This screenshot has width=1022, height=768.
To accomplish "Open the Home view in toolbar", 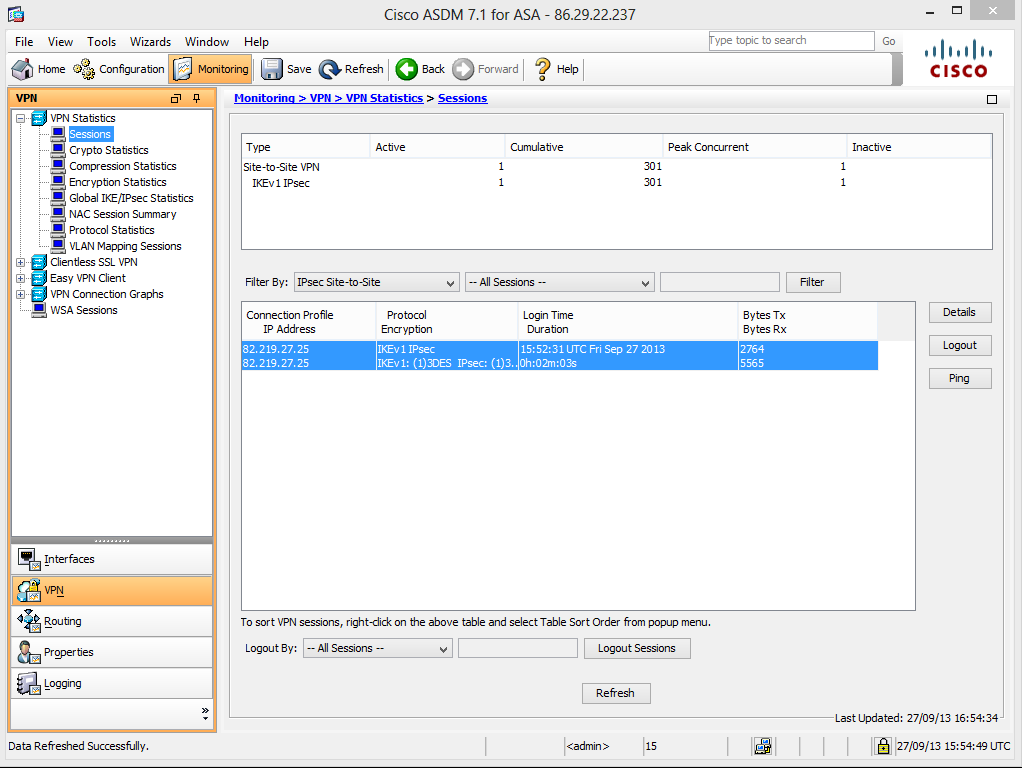I will tap(39, 69).
